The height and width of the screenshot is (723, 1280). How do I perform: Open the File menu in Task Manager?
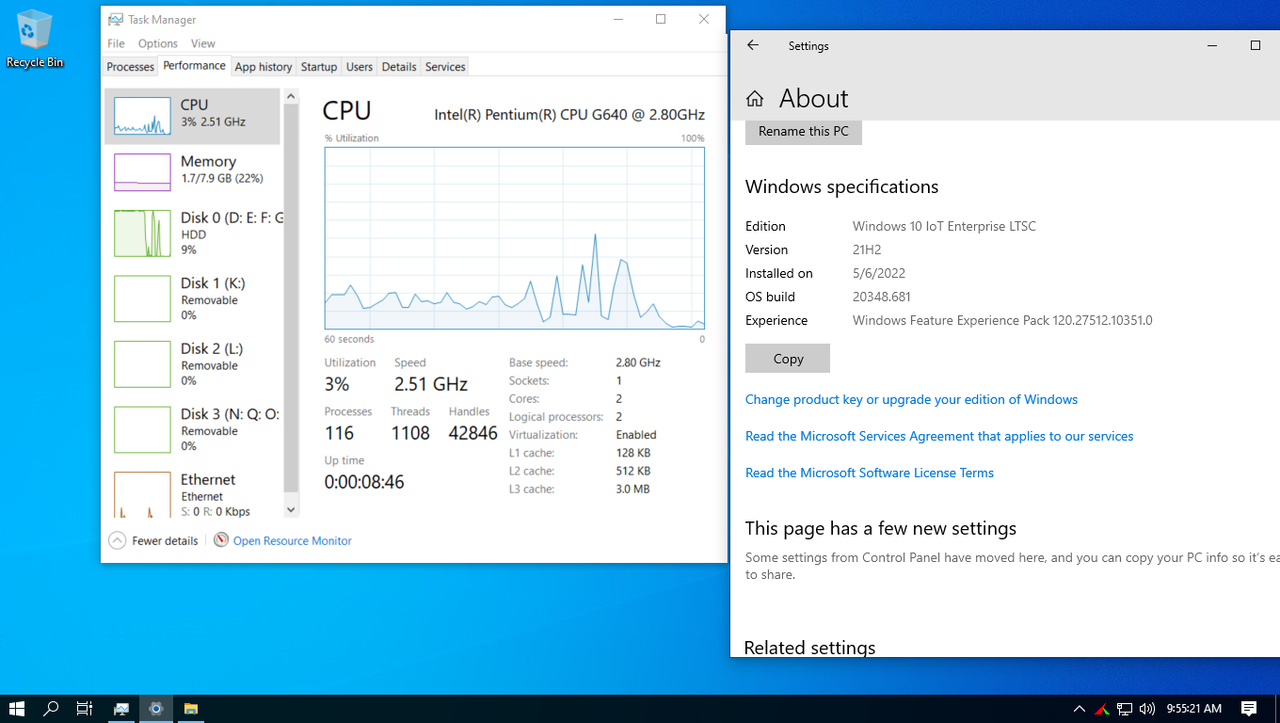coord(116,43)
